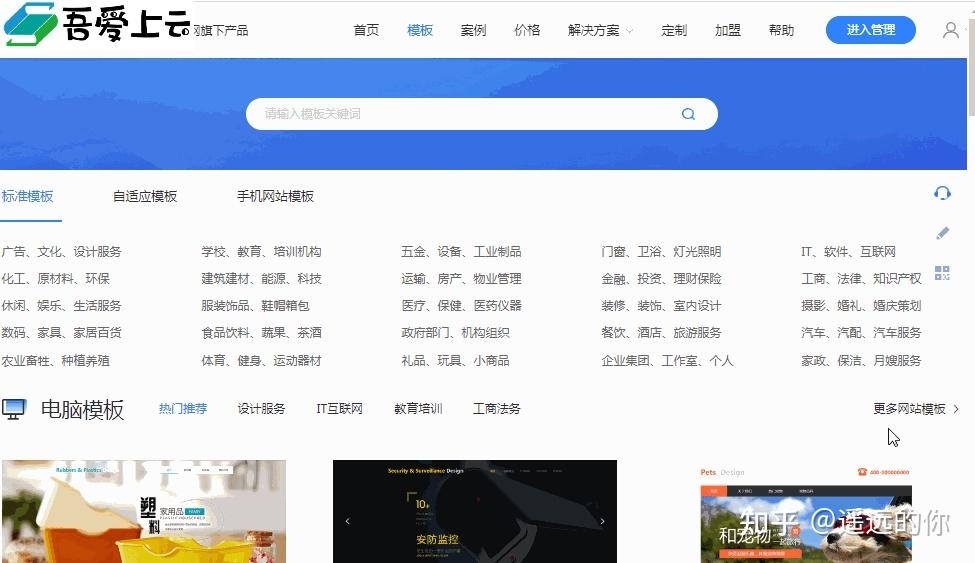The height and width of the screenshot is (563, 975).
Task: Click the 吾爱上云 logo
Action: click(x=97, y=24)
